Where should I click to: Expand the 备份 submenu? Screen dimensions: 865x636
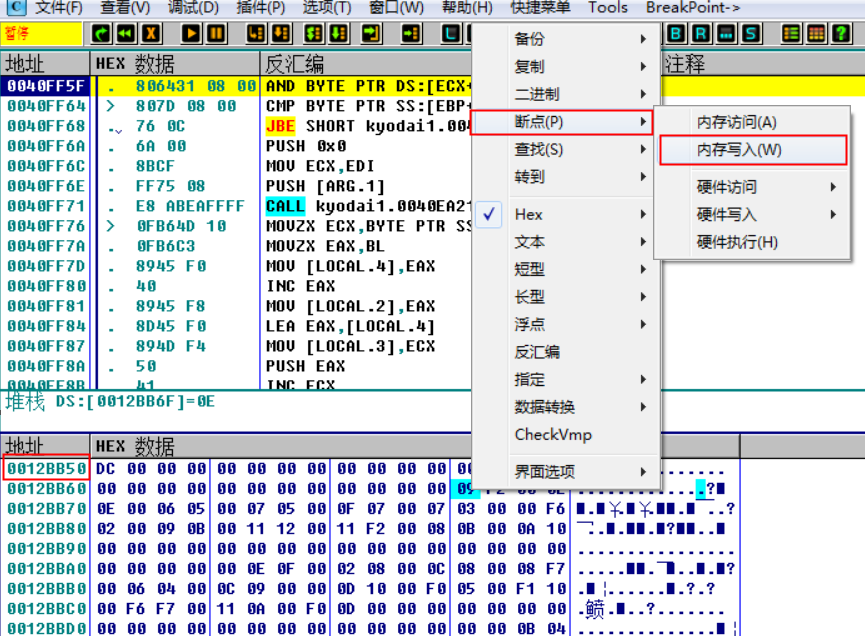pyautogui.click(x=565, y=39)
